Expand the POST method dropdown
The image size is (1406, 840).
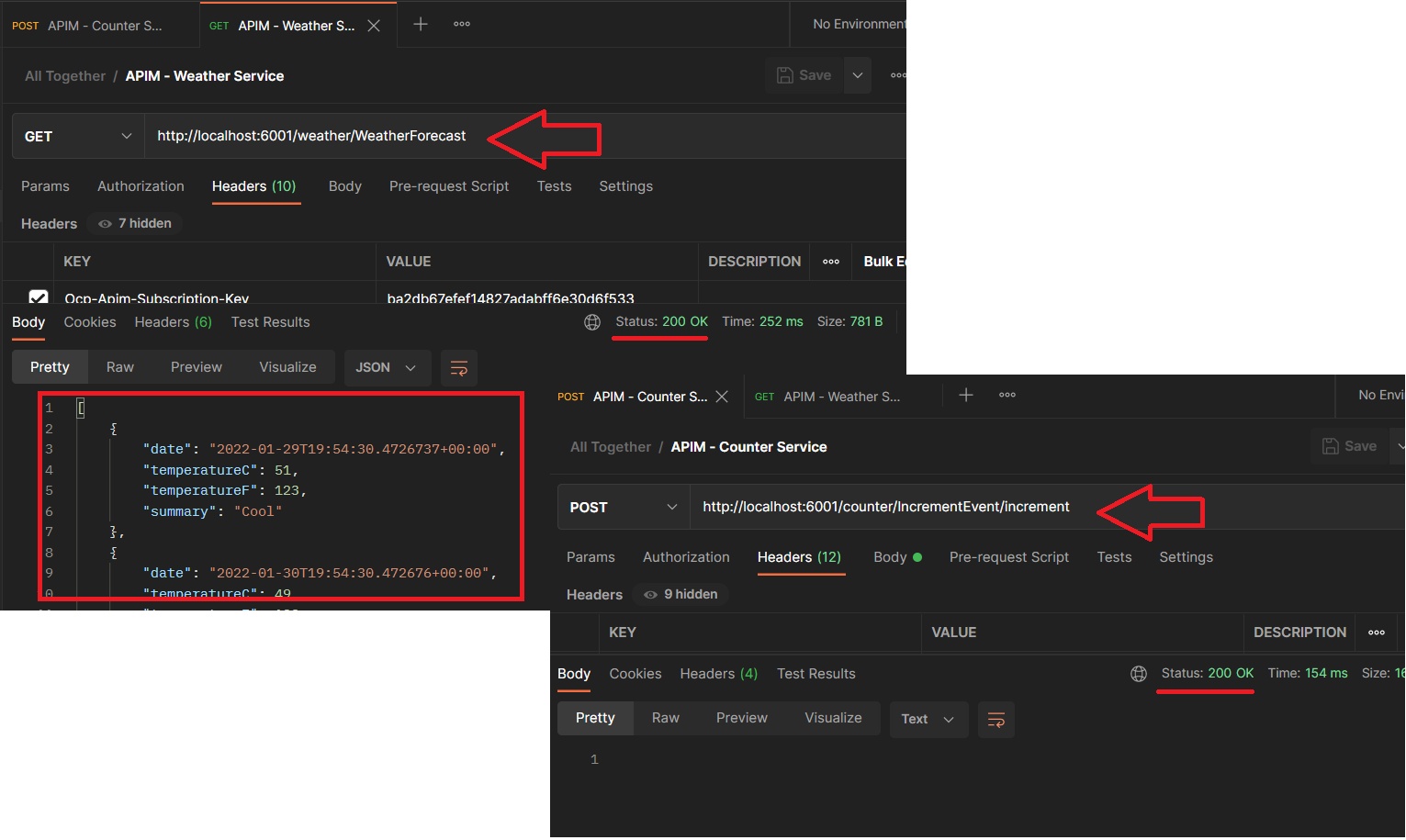coord(624,508)
